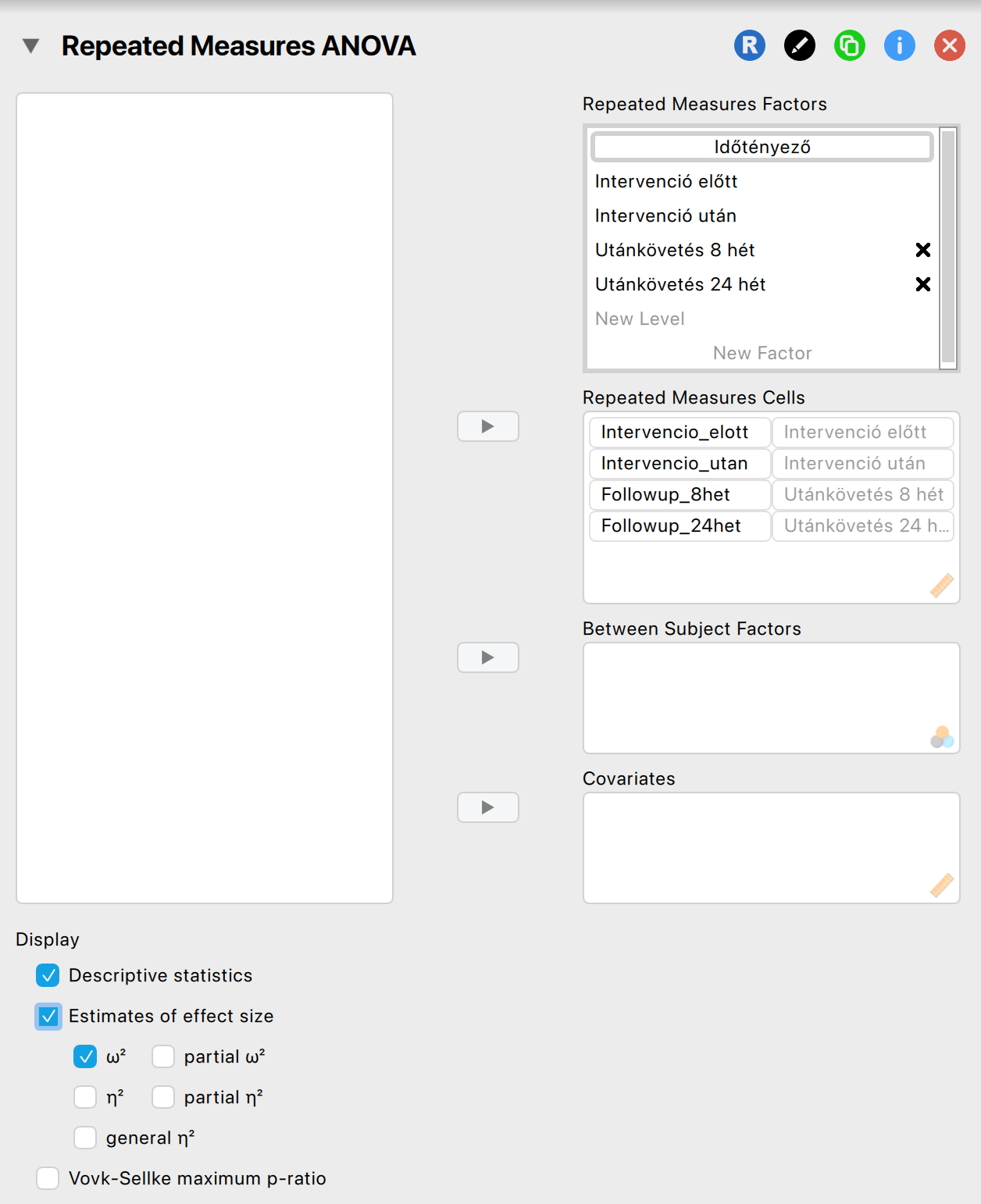
Task: Click the Időtényező factor name field
Action: click(762, 147)
